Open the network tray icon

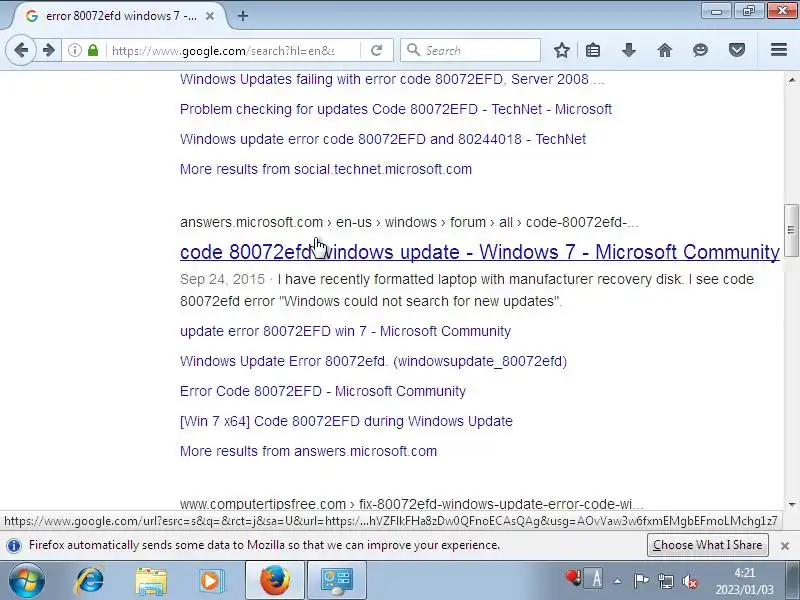(x=665, y=581)
